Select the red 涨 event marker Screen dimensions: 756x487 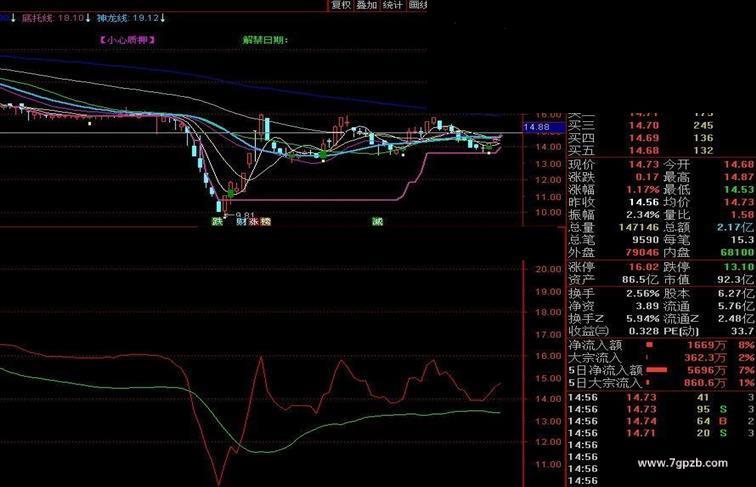[x=254, y=221]
